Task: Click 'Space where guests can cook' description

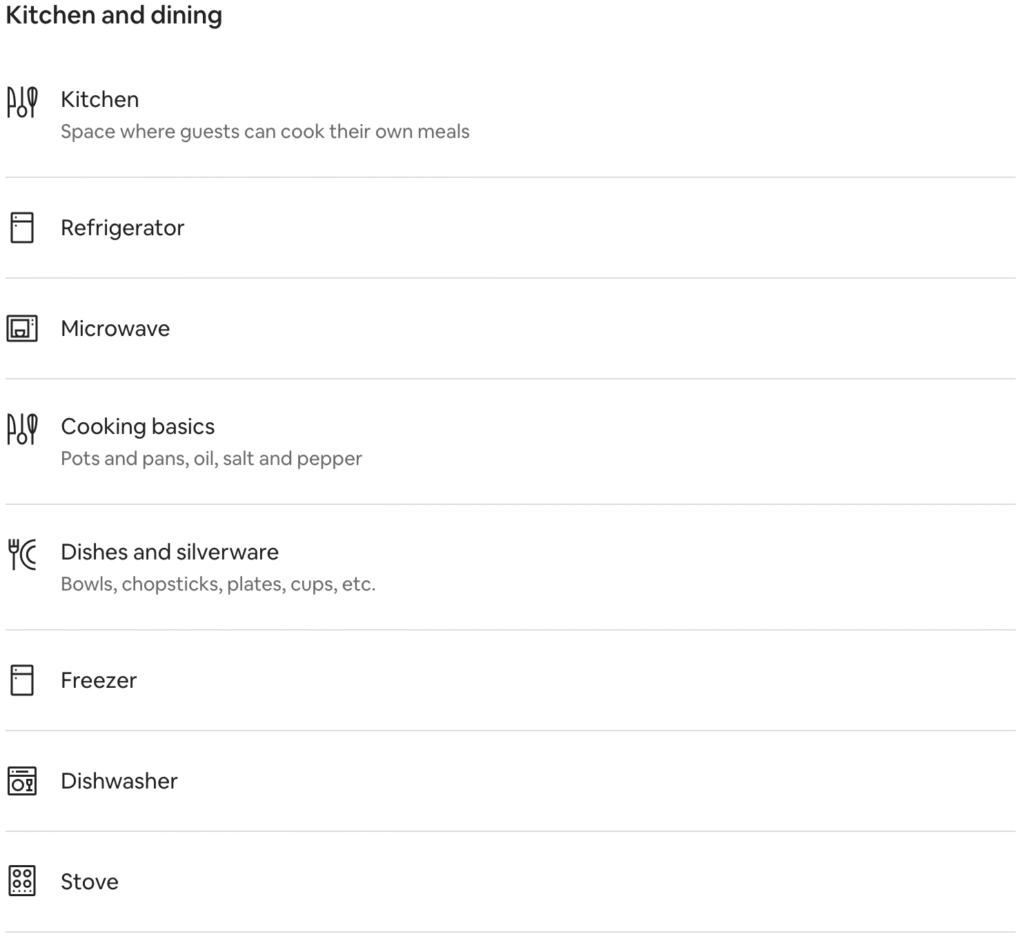Action: pyautogui.click(x=265, y=132)
